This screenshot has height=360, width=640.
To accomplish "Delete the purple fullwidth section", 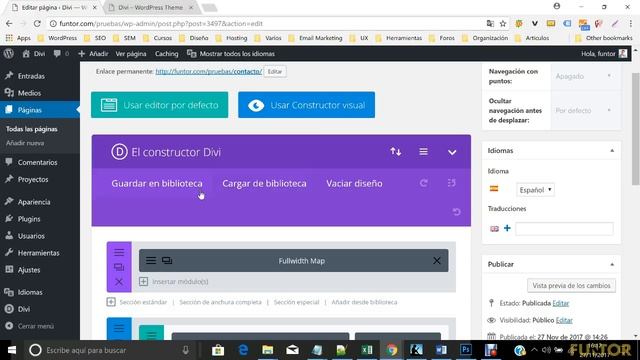I will click(119, 282).
